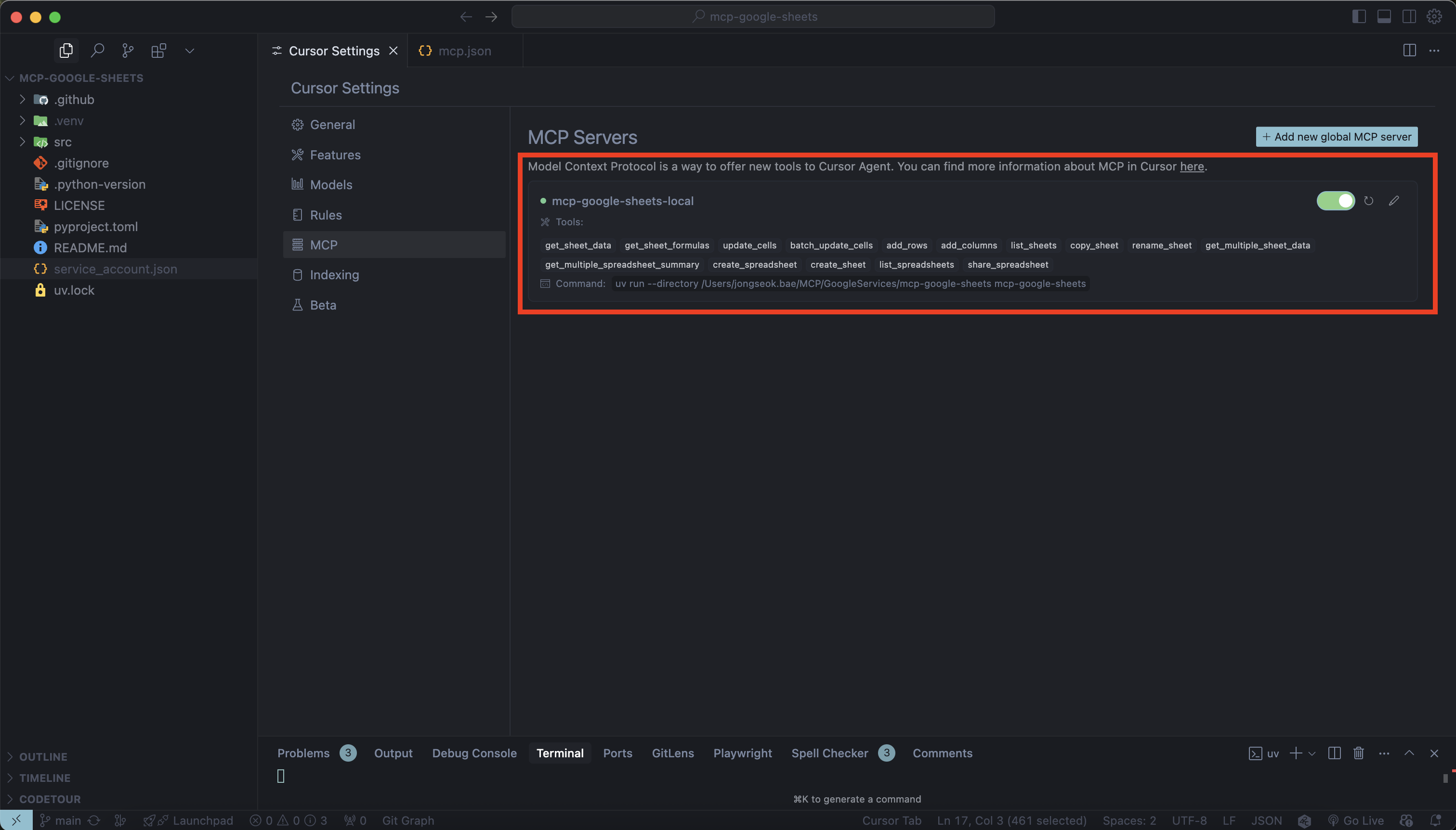This screenshot has height=830, width=1456.
Task: Click the batch_update_cells tool chip
Action: point(831,246)
